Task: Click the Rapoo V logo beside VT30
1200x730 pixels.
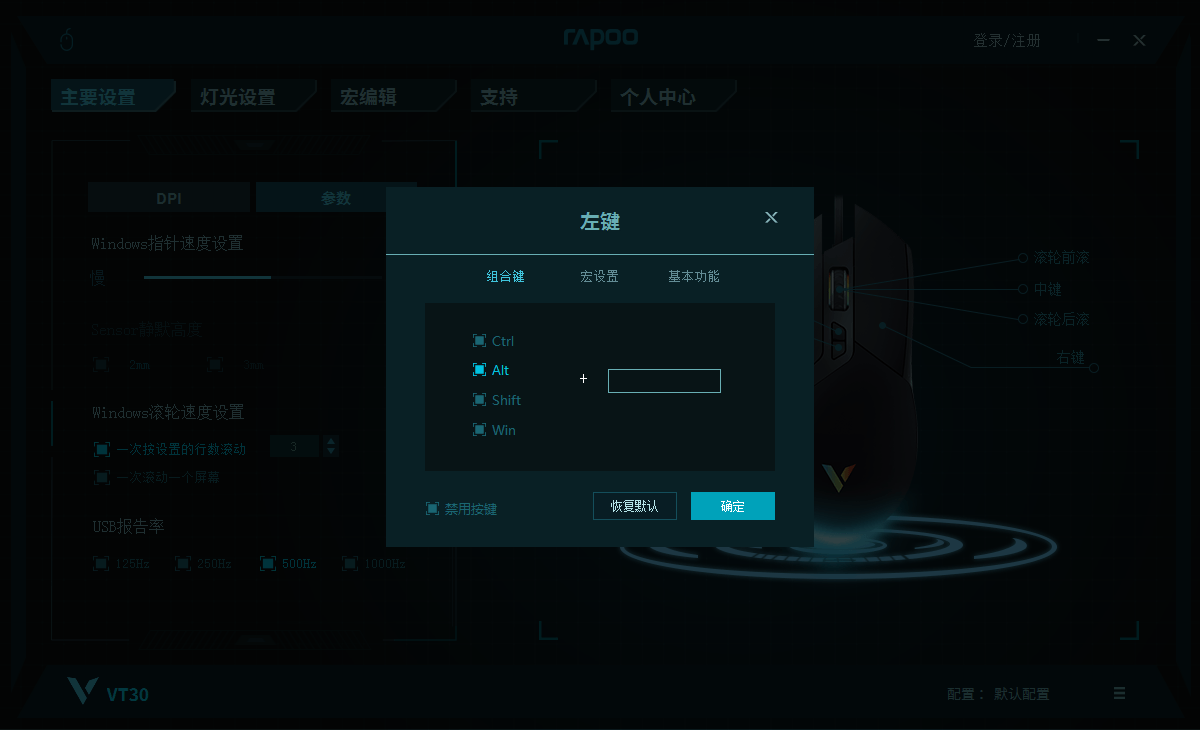Action: click(81, 691)
